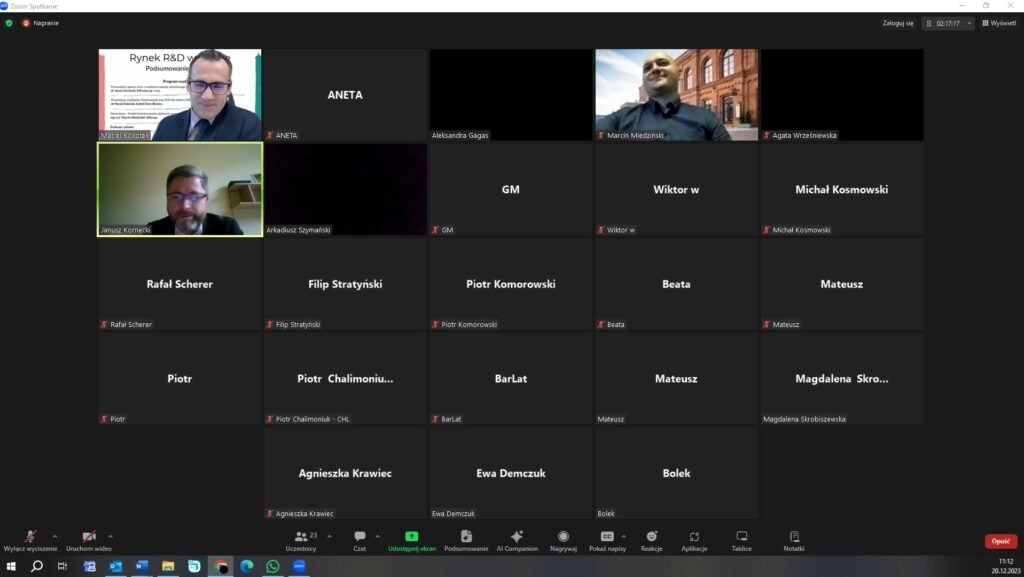Open the Podsumowanie meeting summary
Screen dimensions: 1024x577
(x=466, y=537)
